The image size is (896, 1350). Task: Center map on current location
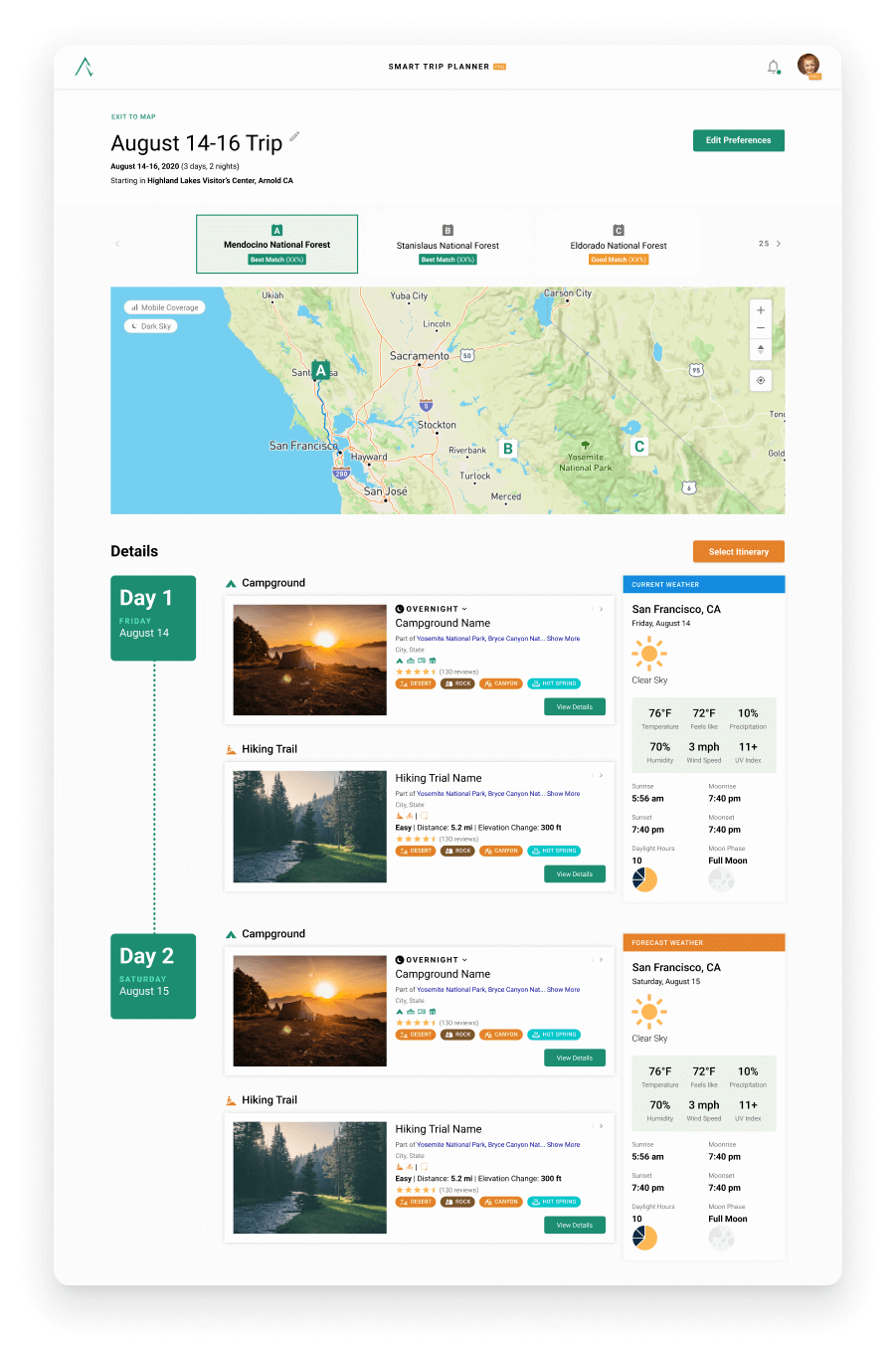point(761,380)
